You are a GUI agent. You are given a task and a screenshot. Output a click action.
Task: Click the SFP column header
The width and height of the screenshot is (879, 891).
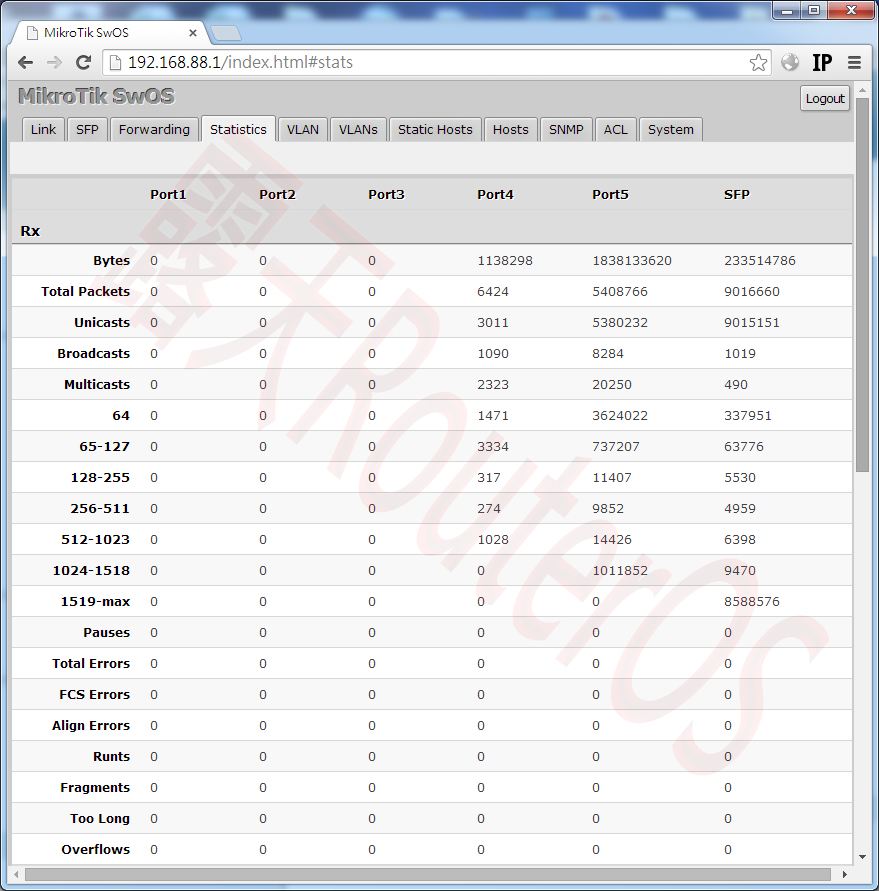(737, 194)
